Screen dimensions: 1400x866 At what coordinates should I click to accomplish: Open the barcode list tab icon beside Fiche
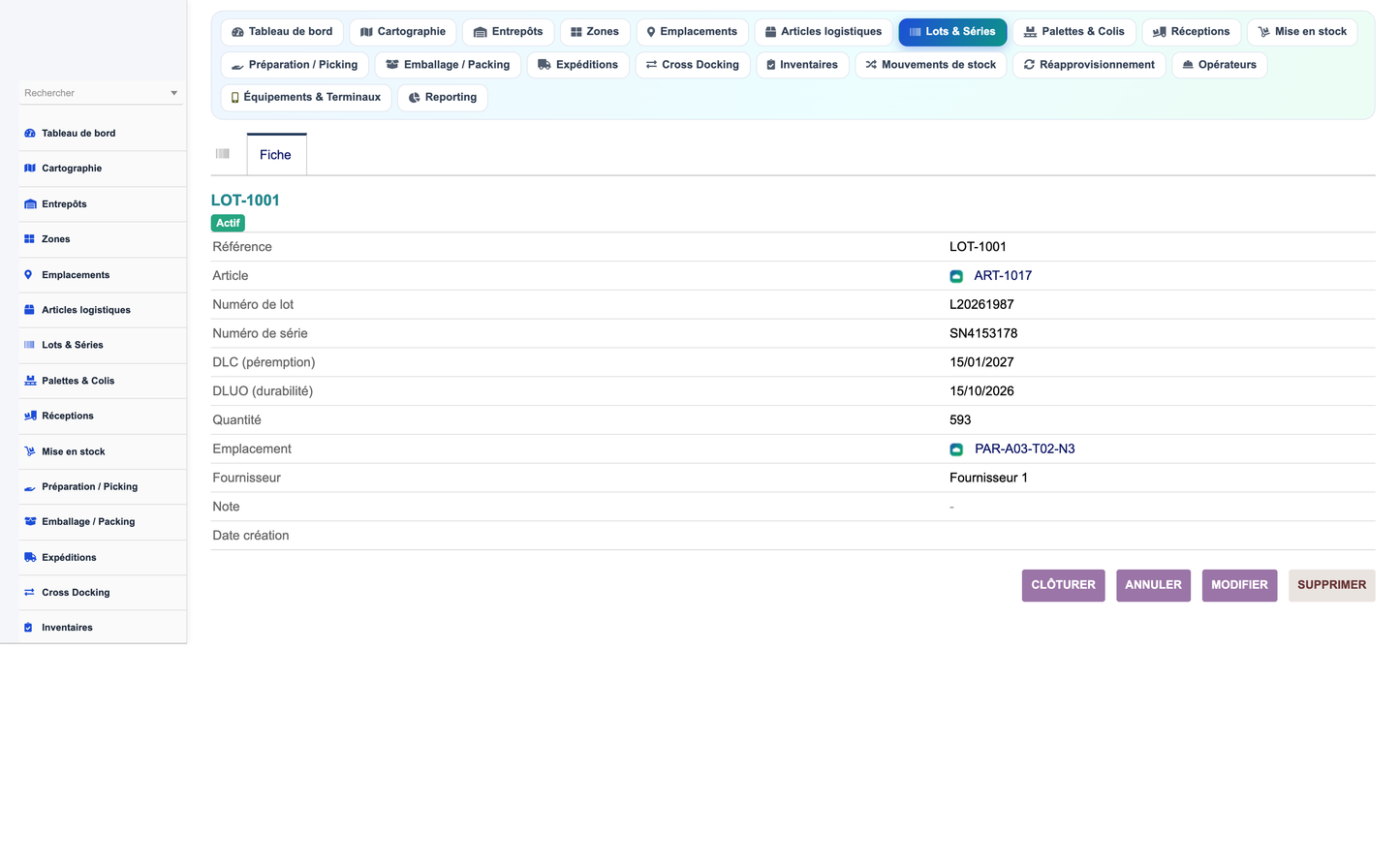pyautogui.click(x=223, y=154)
